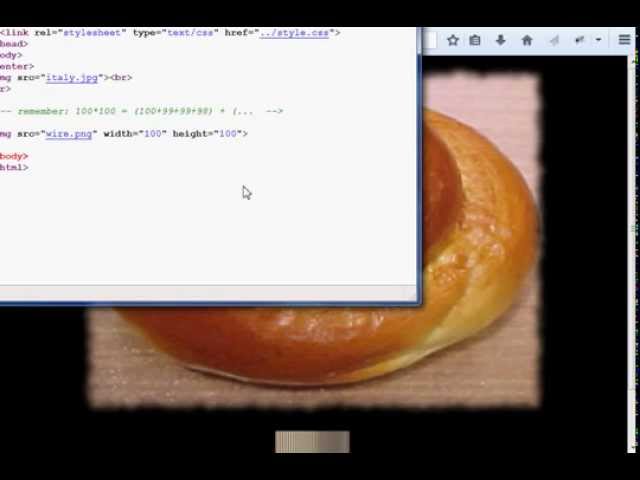Click the browser page vertical scrollbar

pos(632,253)
